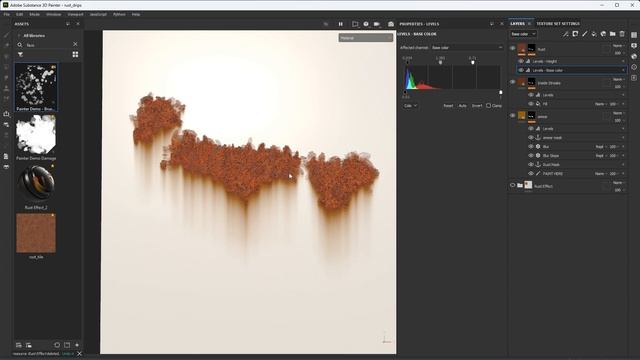This screenshot has height=360, width=640.
Task: Open the Material mode dropdown in viewport
Action: tap(366, 38)
